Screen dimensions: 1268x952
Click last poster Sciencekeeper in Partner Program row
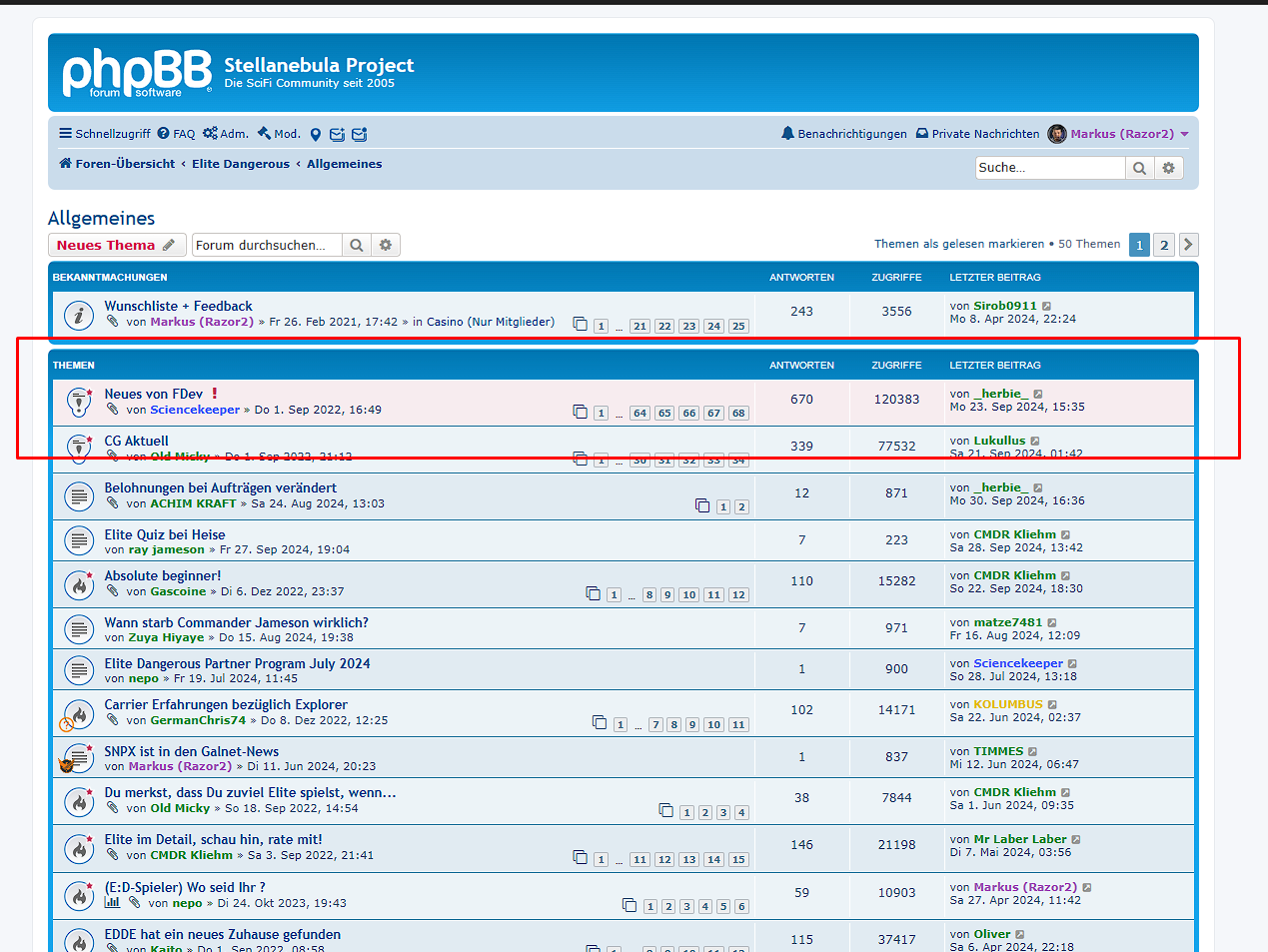1018,663
